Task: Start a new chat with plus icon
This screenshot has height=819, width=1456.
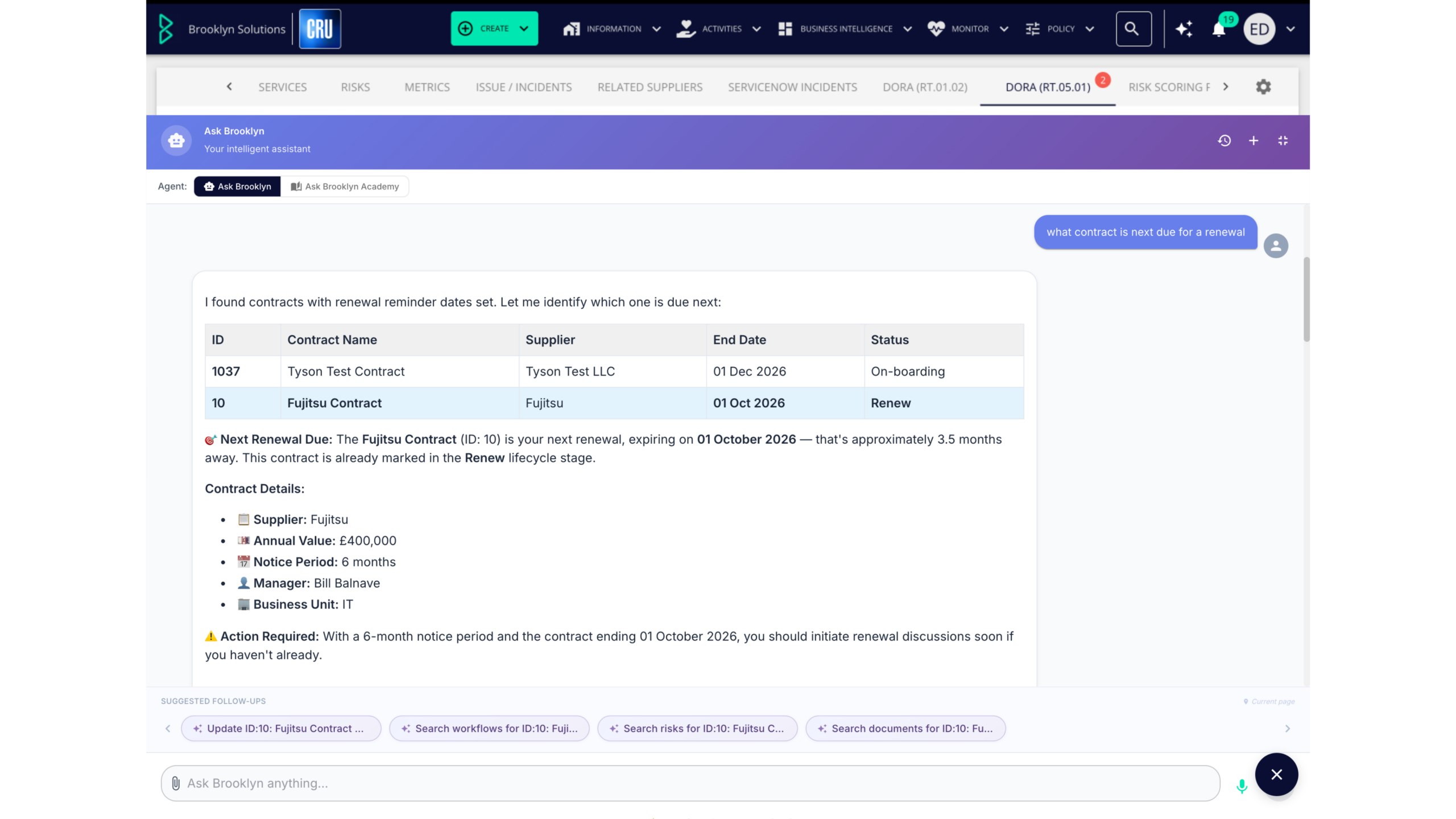Action: 1254,140
